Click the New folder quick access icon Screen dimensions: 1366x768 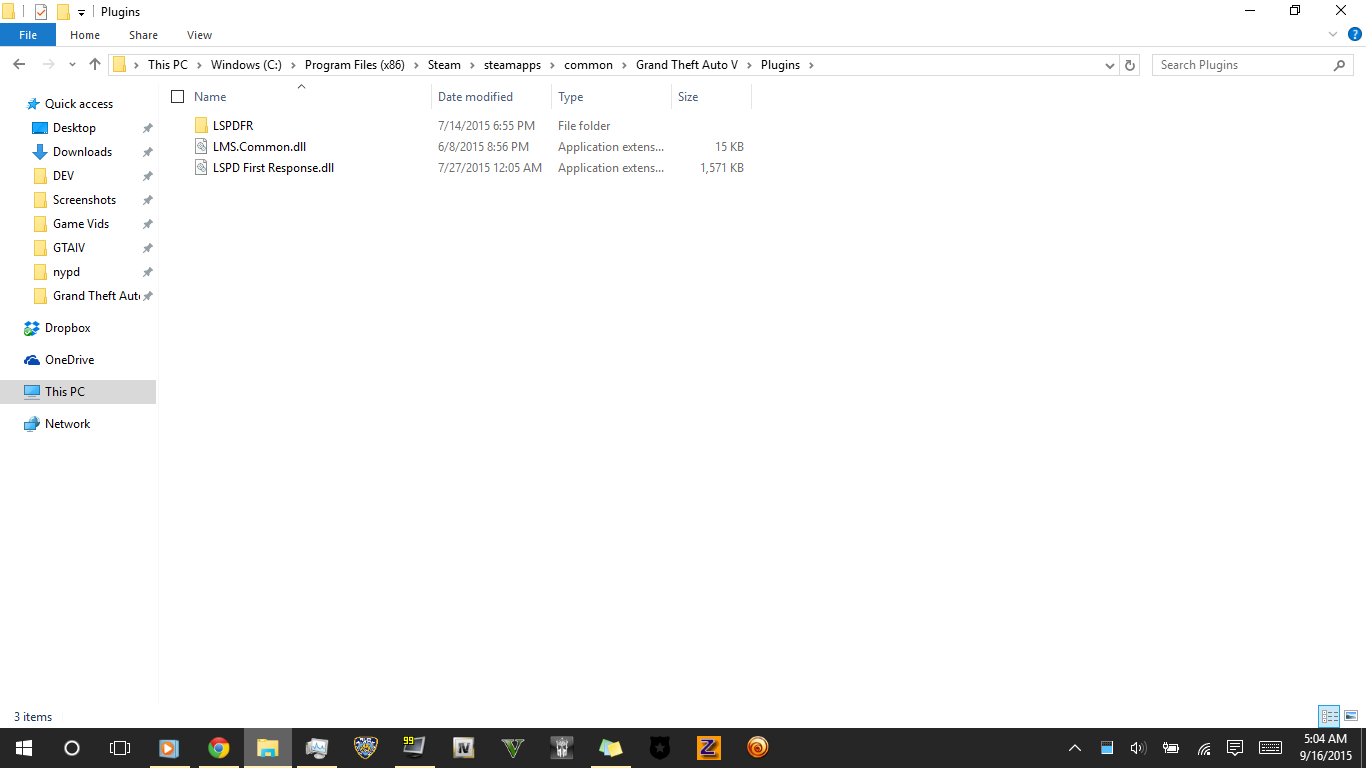pos(63,12)
